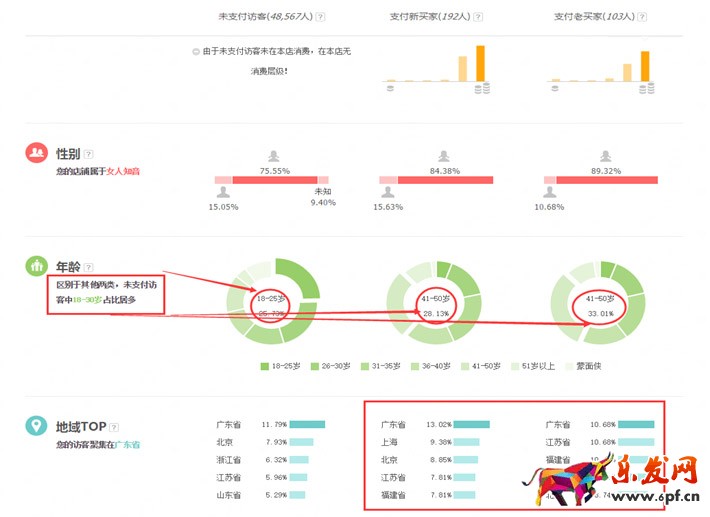Screen dimensions: 710x517
Task: Click 广东省 link under 地域TOP description
Action: click(x=127, y=444)
